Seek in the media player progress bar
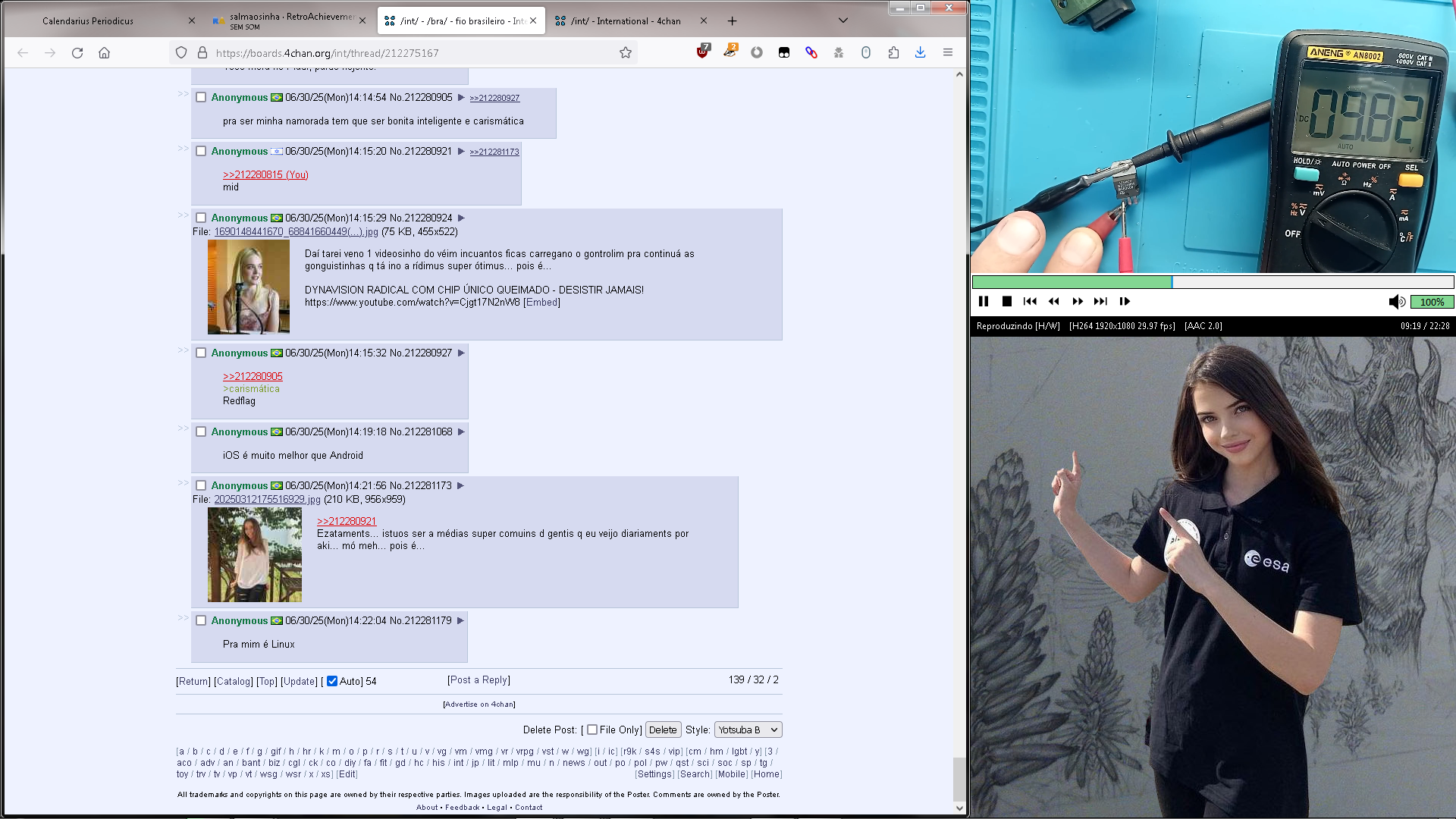The image size is (1456, 819). (1213, 282)
